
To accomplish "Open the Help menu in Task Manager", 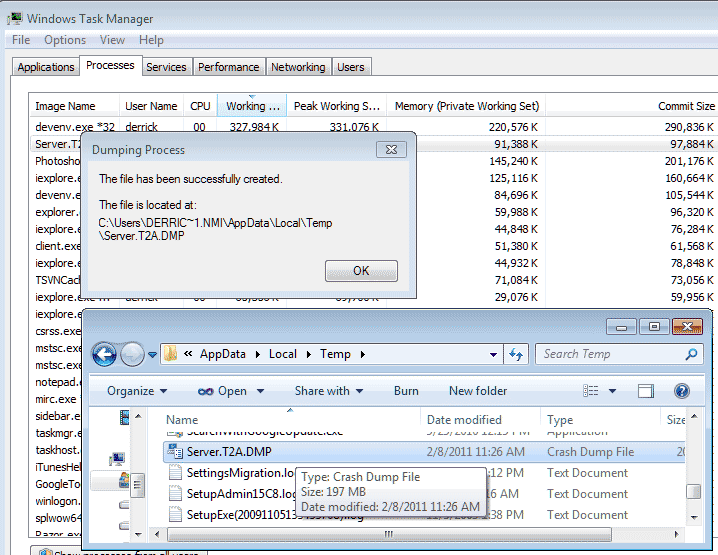I will [x=151, y=40].
